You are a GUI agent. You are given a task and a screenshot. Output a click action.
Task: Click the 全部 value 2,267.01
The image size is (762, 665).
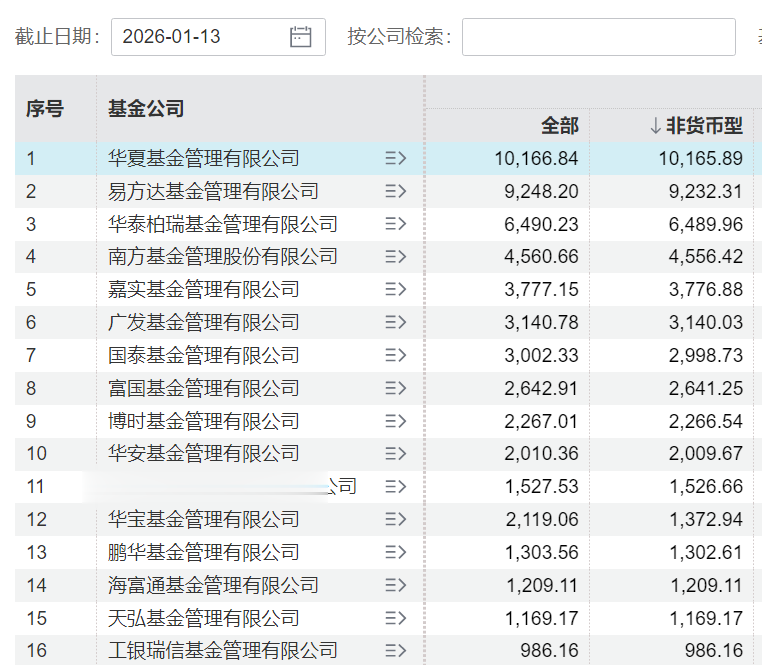[x=541, y=421]
